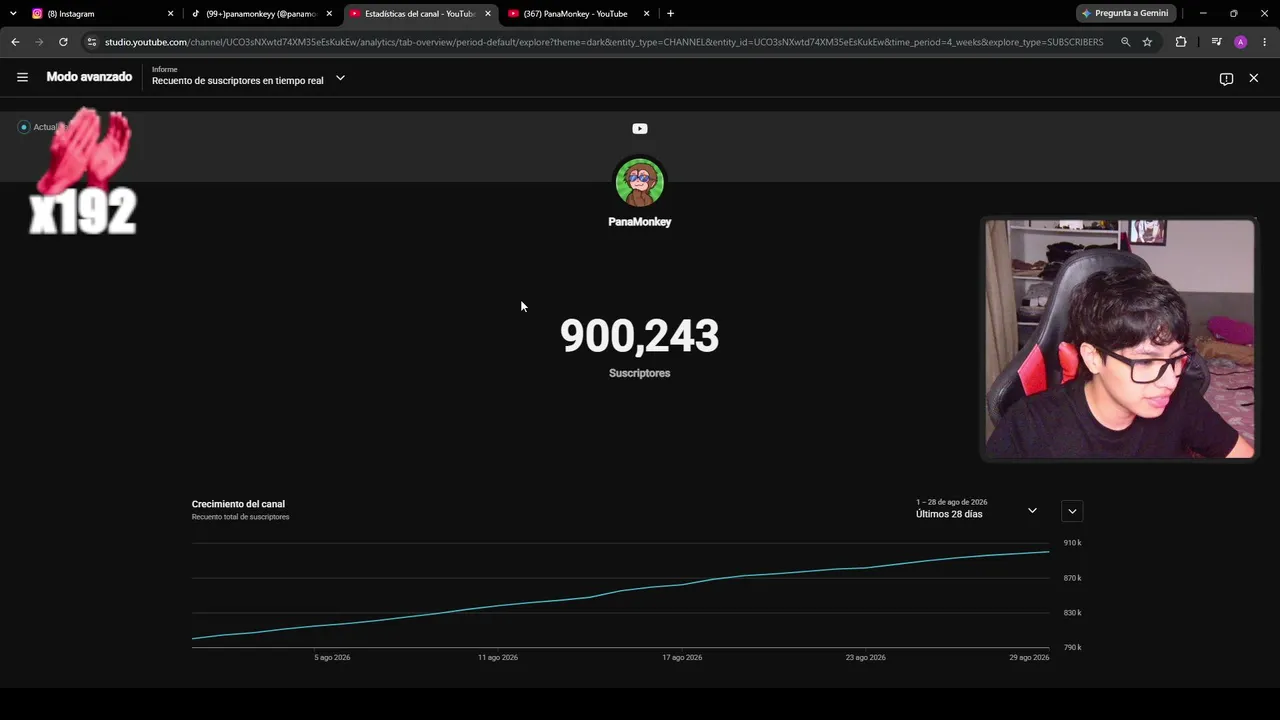The height and width of the screenshot is (720, 1280).
Task: Click the PanaMonkey channel avatar
Action: (x=640, y=182)
